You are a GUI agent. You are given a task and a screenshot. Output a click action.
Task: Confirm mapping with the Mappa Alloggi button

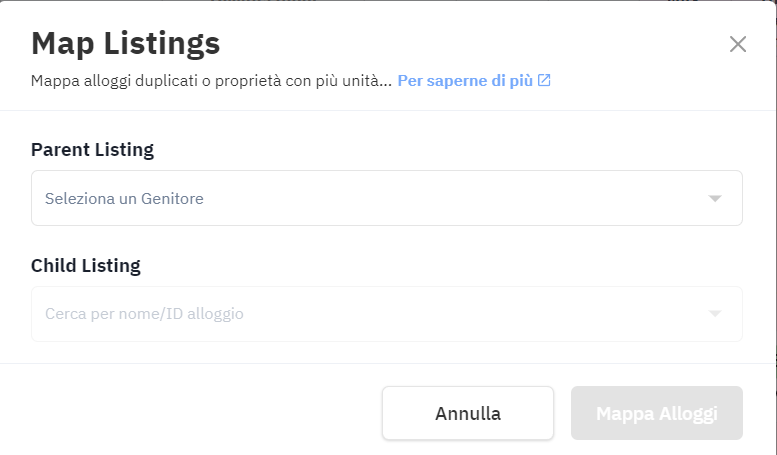pos(657,413)
